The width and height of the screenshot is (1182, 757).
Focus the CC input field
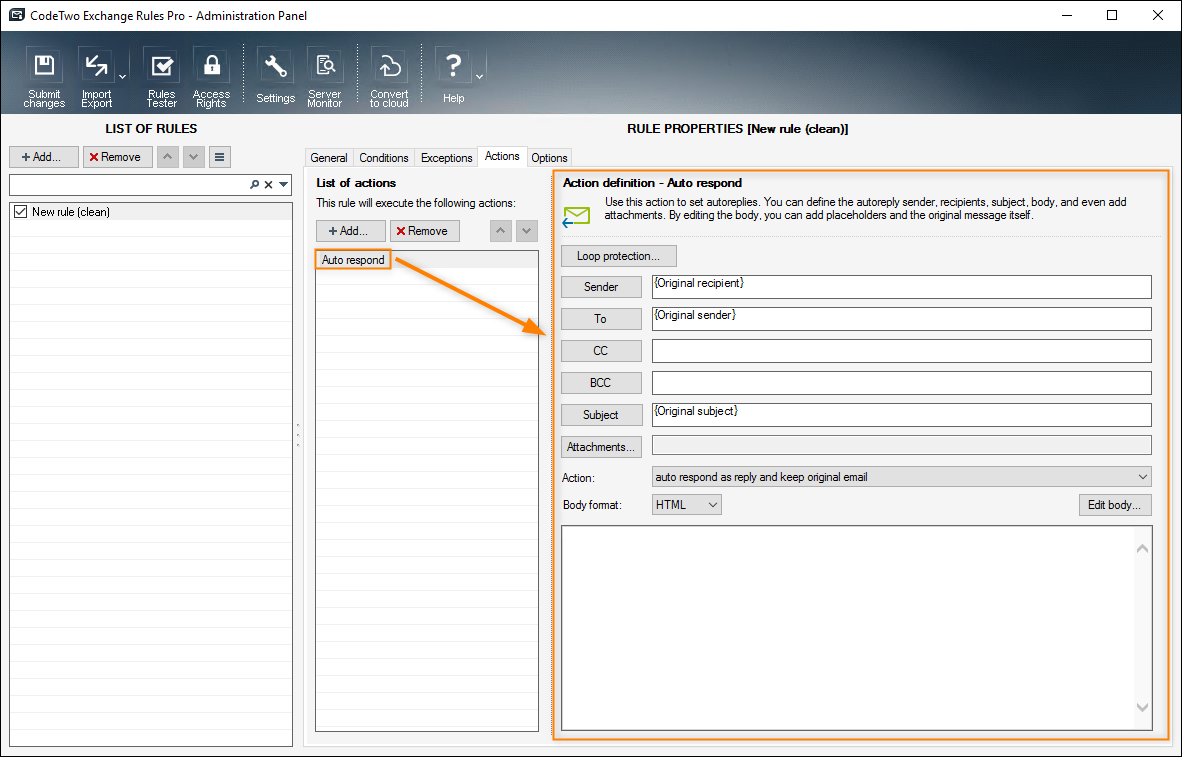tap(902, 351)
